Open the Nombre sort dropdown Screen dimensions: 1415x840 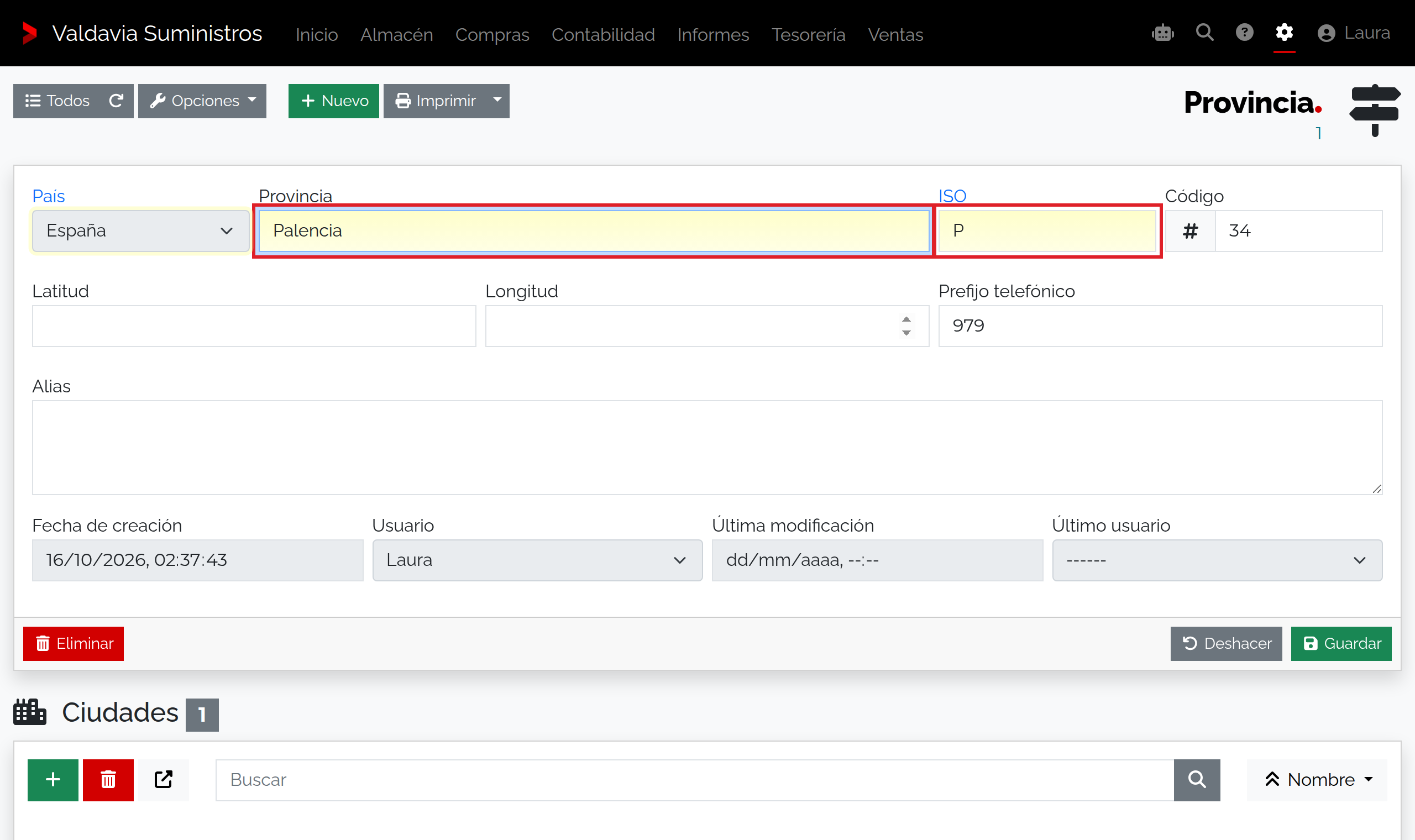(x=1317, y=779)
